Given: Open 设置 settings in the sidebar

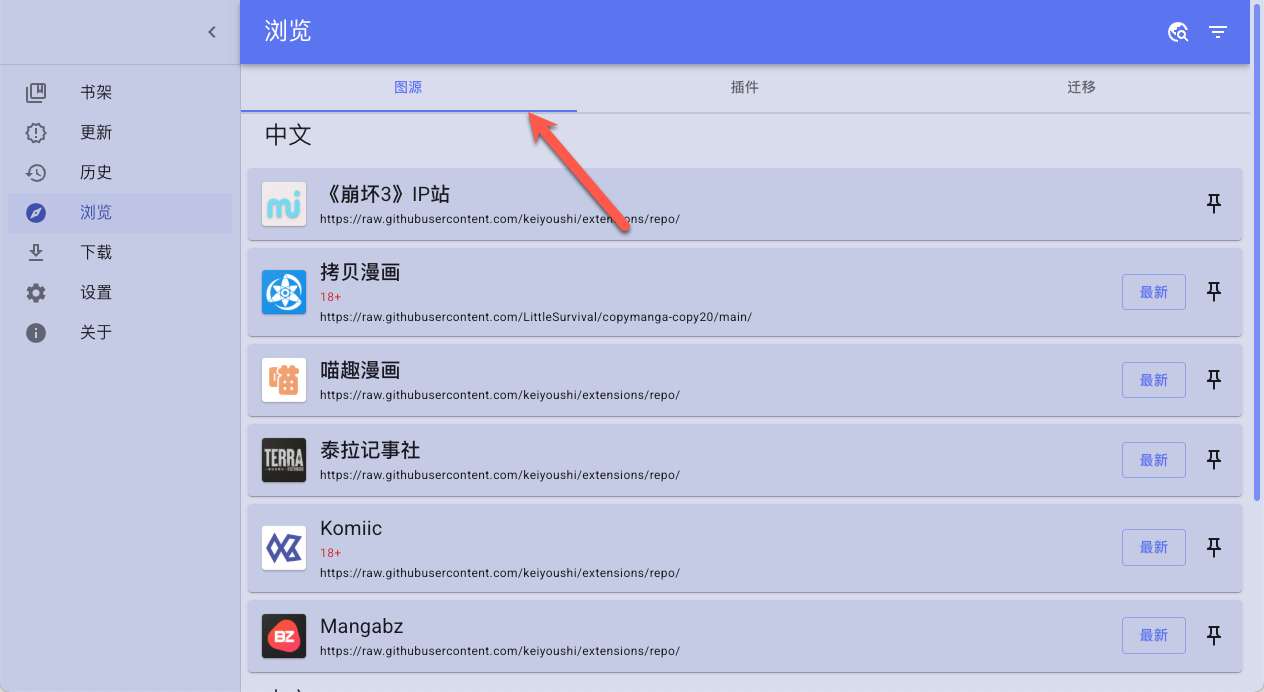Looking at the screenshot, I should point(120,293).
